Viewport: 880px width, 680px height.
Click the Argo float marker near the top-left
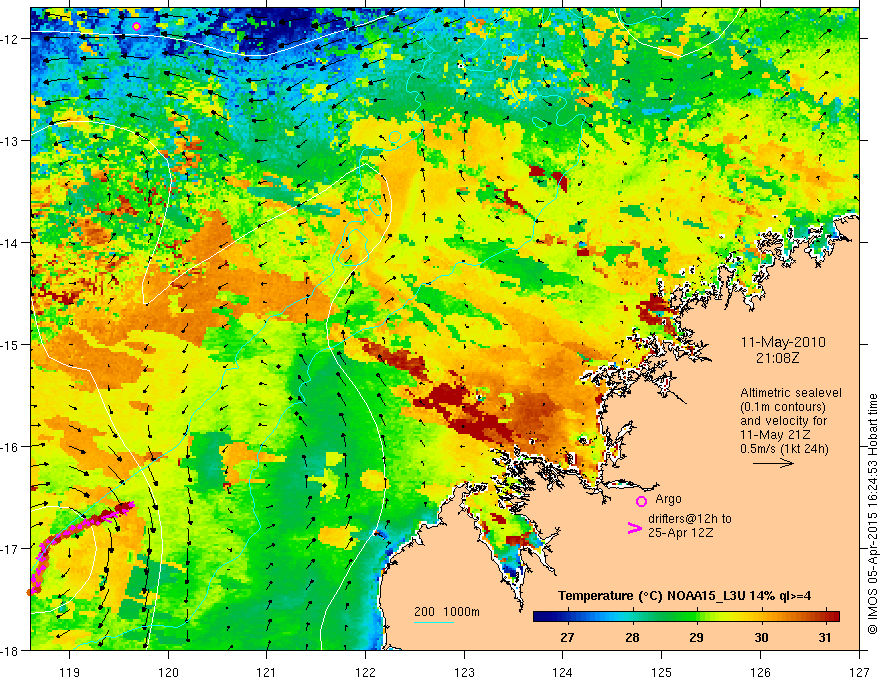point(136,26)
